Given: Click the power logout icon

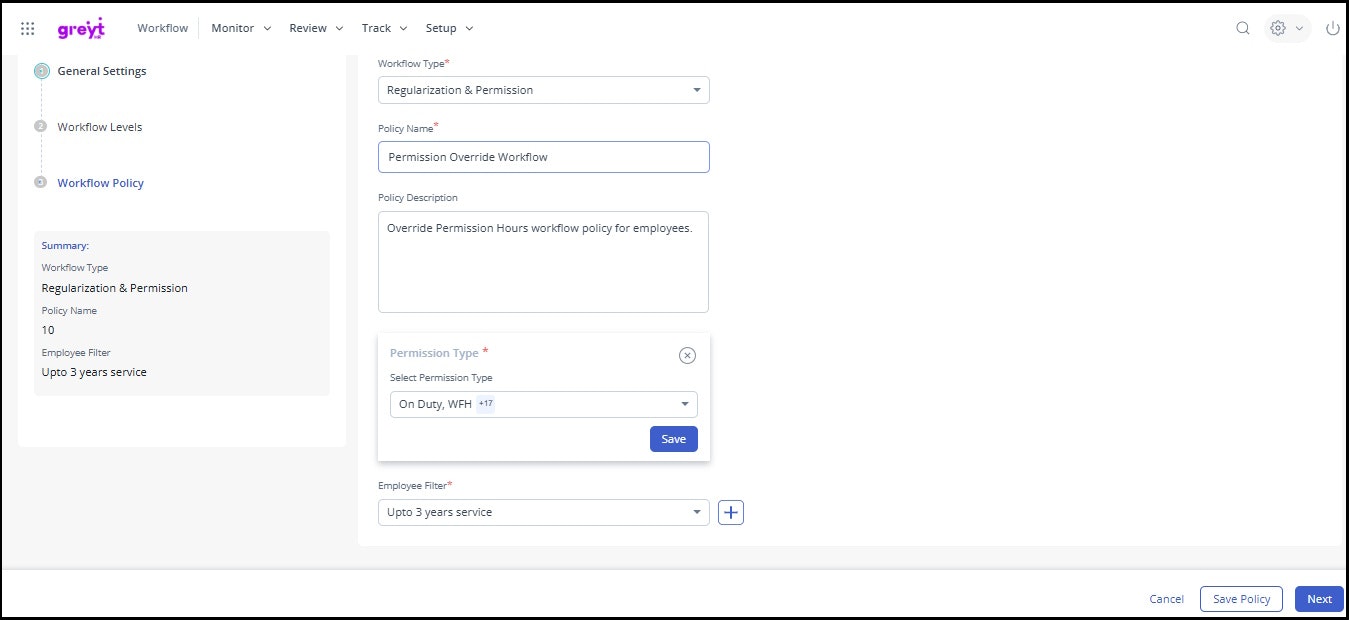Looking at the screenshot, I should [1332, 29].
